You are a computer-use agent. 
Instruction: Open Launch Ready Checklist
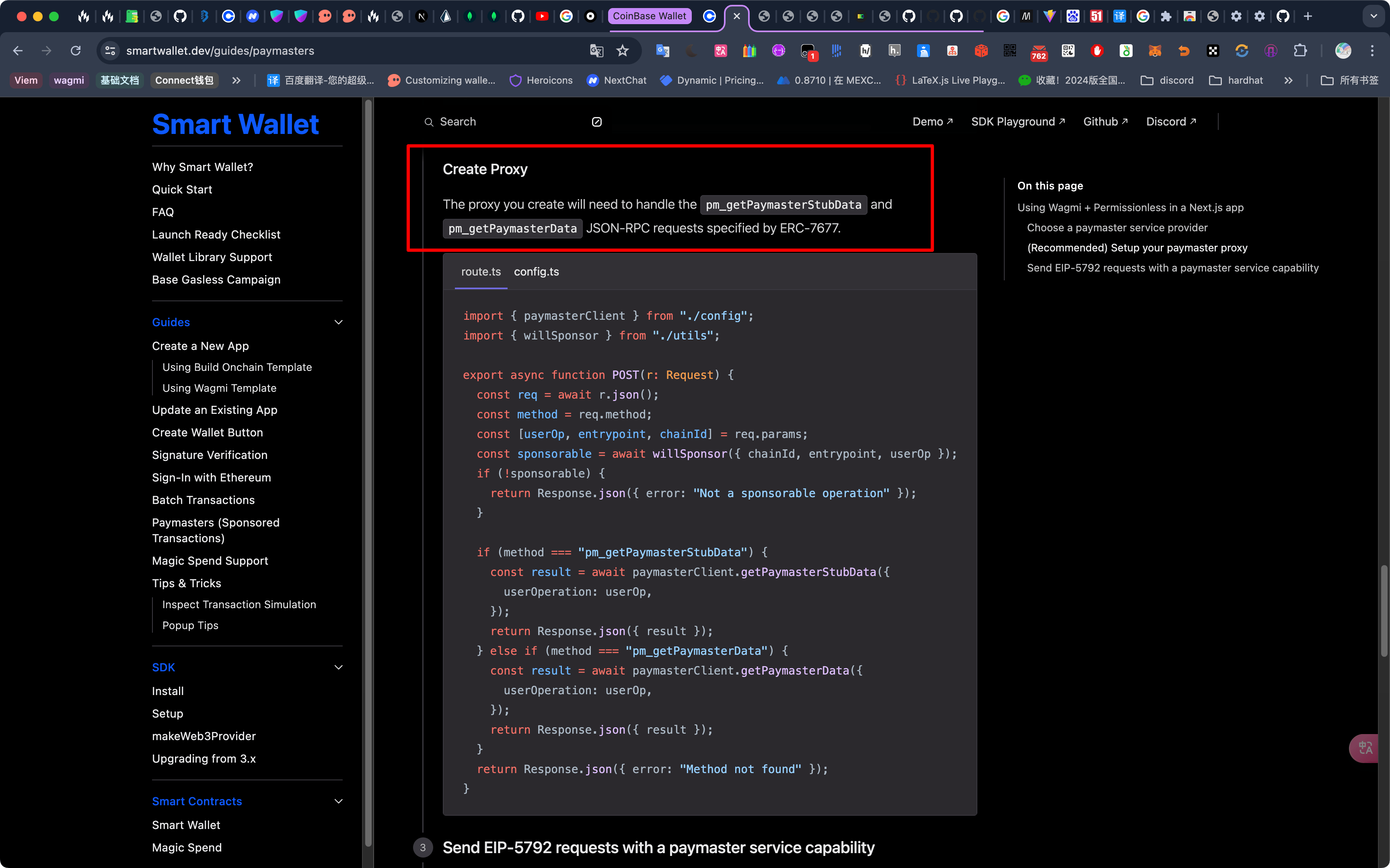coord(216,235)
